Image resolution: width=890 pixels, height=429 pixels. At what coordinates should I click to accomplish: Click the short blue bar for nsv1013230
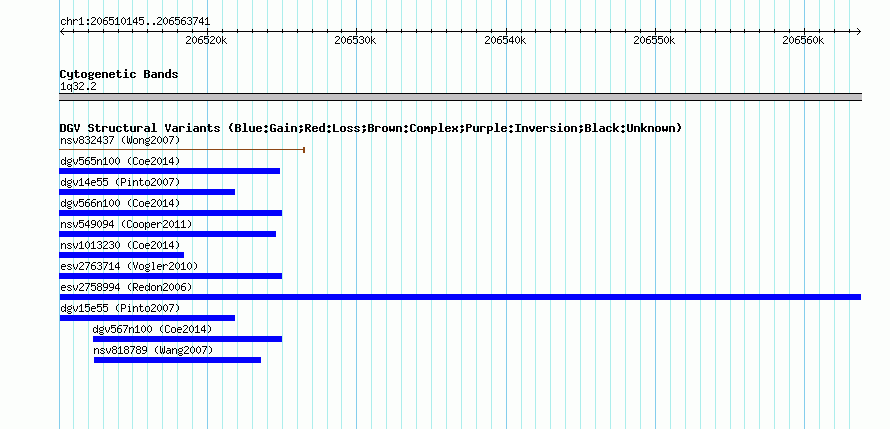121,255
